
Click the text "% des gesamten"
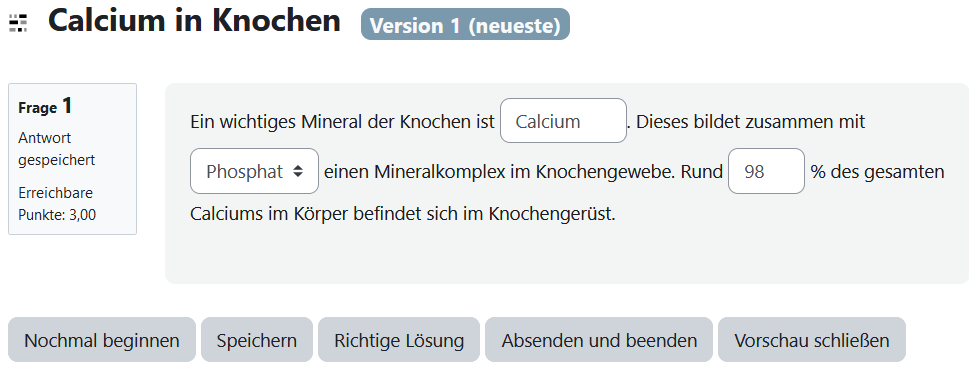tap(877, 172)
